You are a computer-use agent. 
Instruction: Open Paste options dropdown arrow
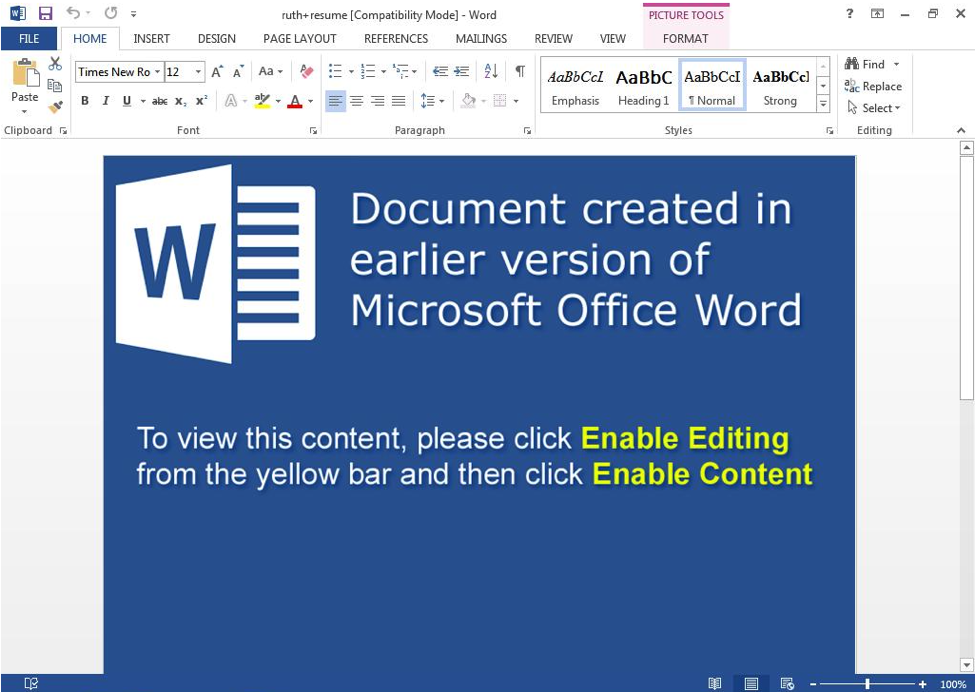[25, 111]
